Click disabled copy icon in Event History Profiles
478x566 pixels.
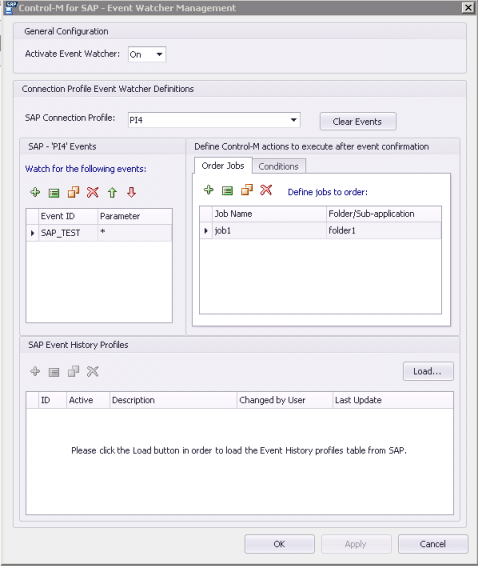[x=73, y=371]
